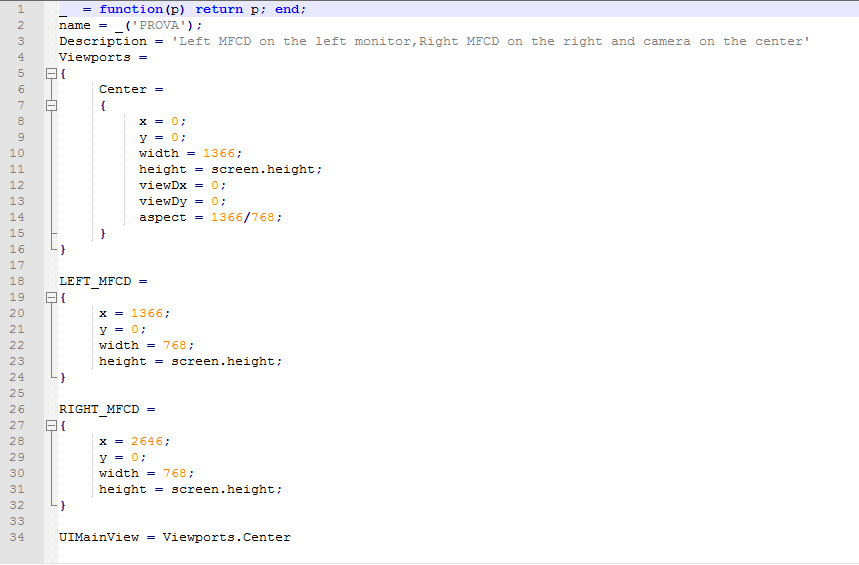Collapse the LEFT_MFCD block fold marker
The width and height of the screenshot is (859, 565).
[51, 298]
